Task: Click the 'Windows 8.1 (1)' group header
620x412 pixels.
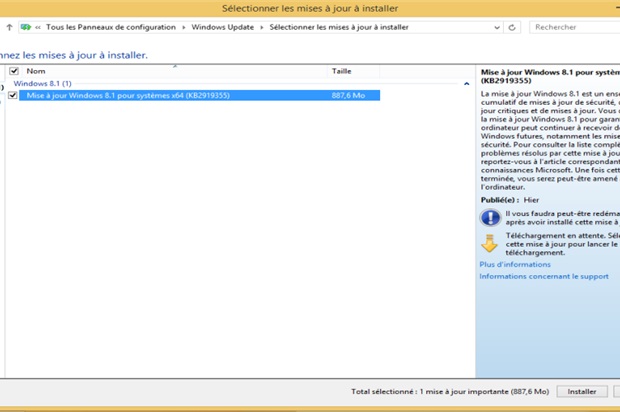Action: (x=42, y=83)
